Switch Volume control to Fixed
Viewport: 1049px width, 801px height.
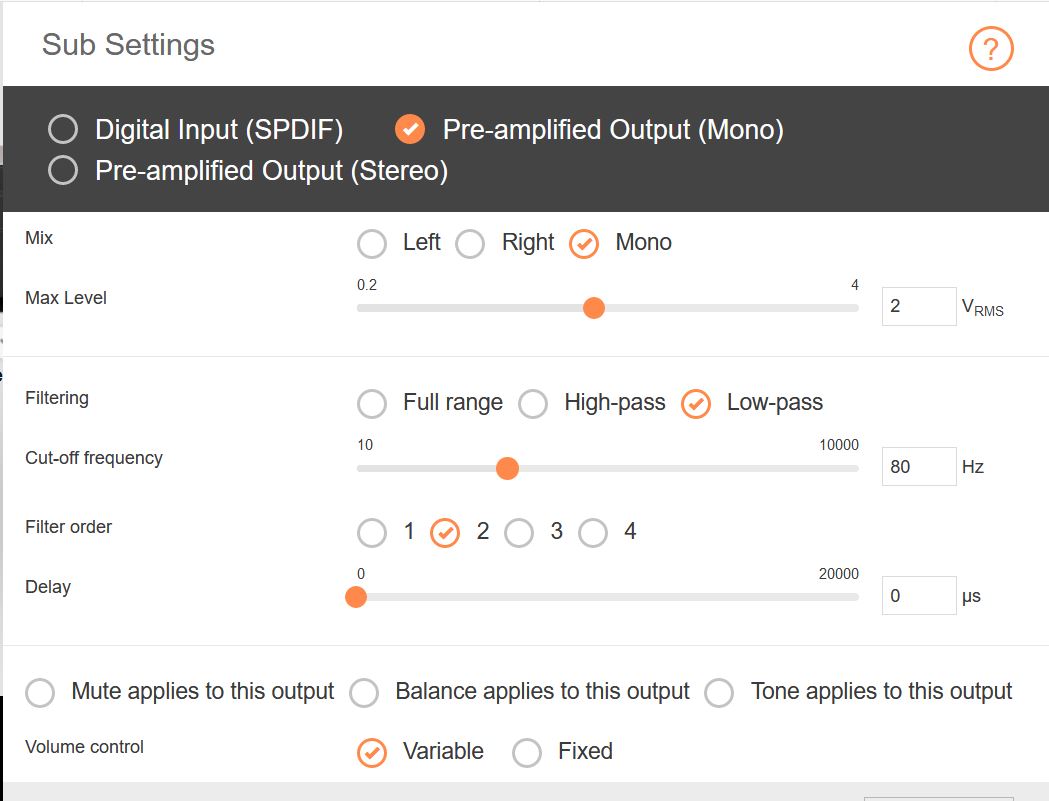(527, 753)
